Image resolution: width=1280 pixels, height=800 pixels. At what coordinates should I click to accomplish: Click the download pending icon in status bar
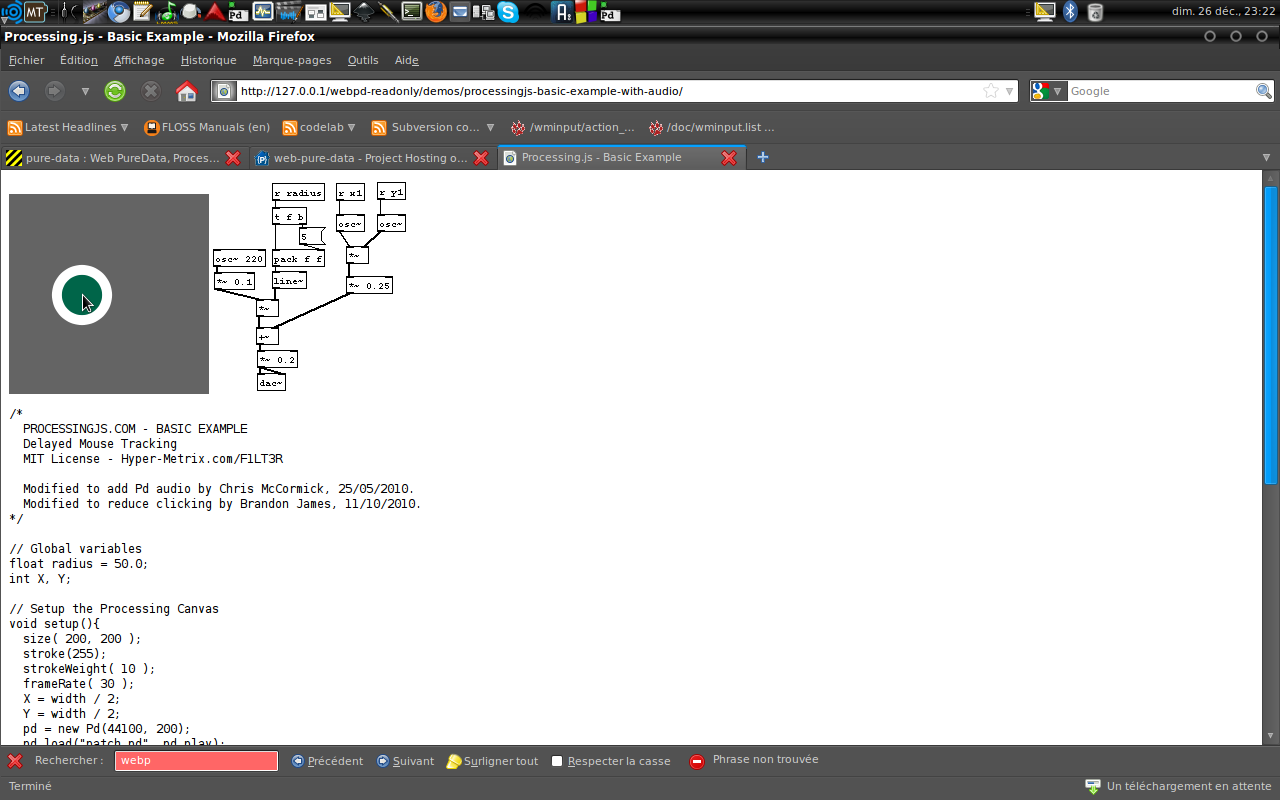pyautogui.click(x=1093, y=786)
